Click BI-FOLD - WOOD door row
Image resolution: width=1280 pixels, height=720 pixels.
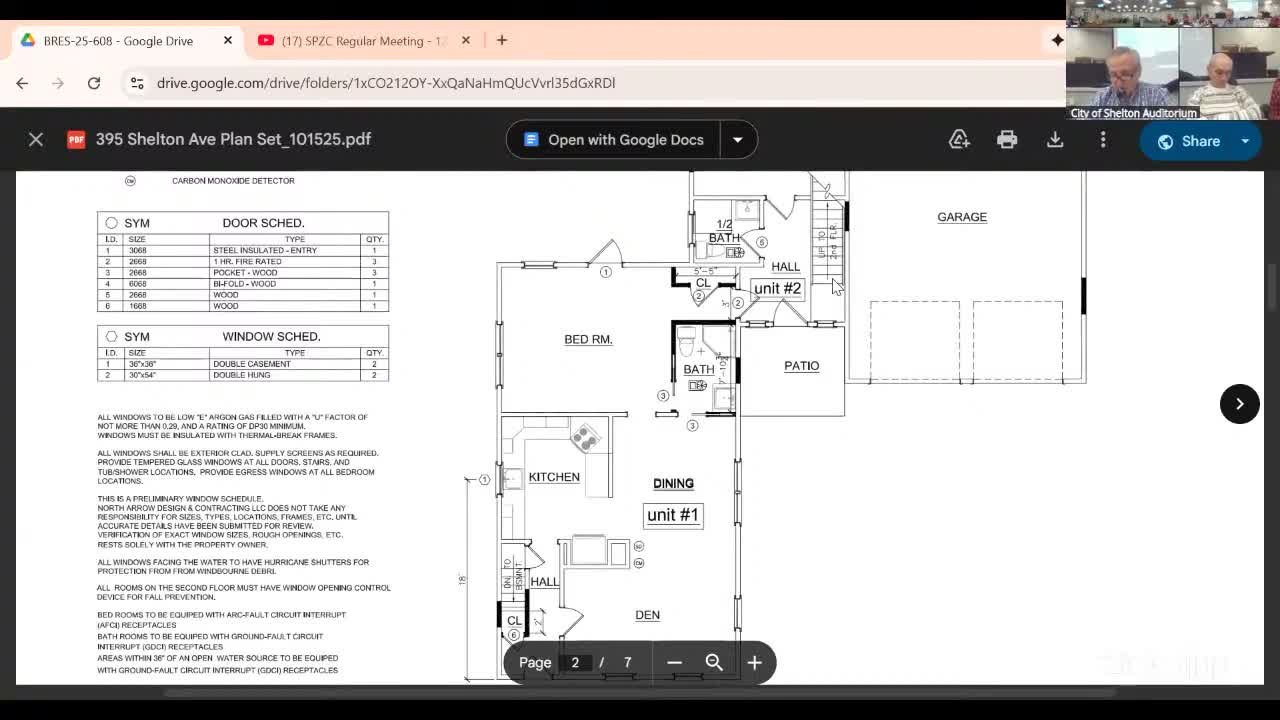point(243,283)
